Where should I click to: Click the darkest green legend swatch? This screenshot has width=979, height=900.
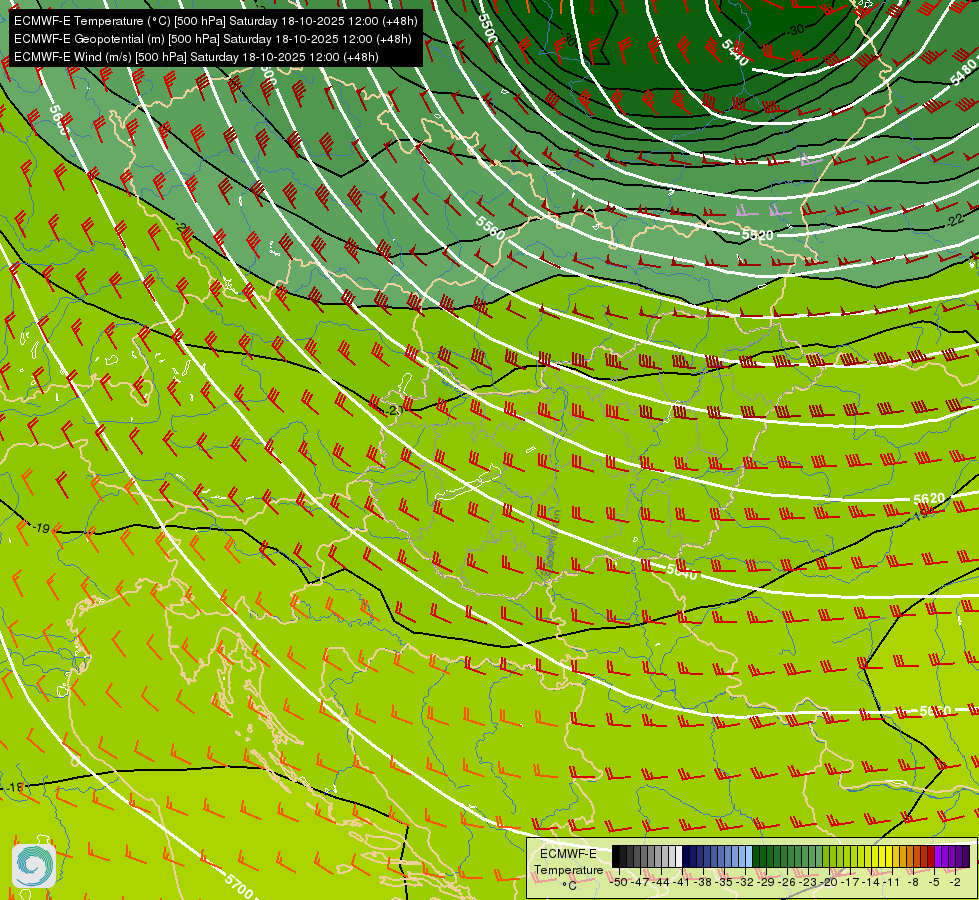click(756, 856)
